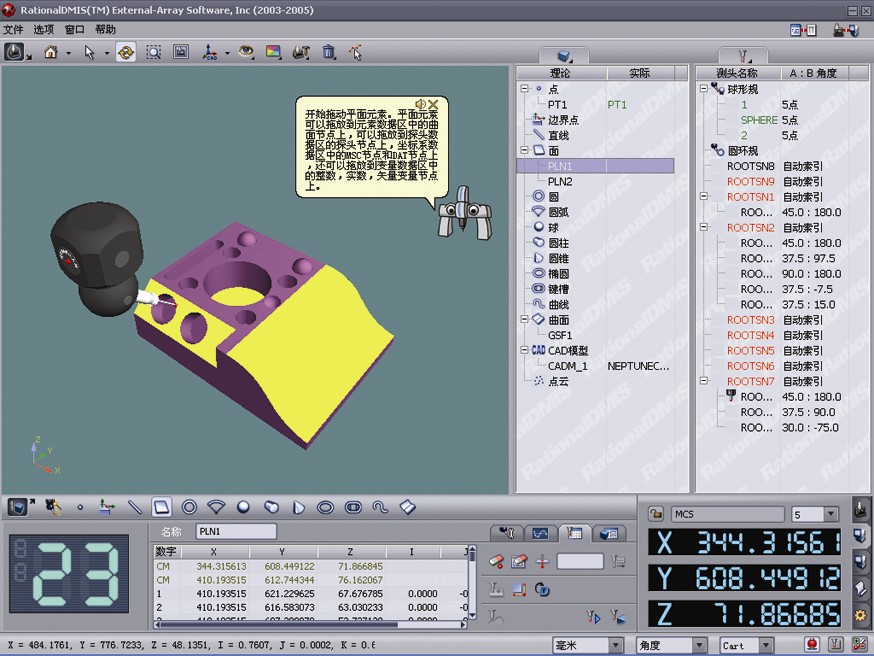Image resolution: width=874 pixels, height=656 pixels.
Task: Mute the speaker icon in help bubble
Action: point(422,105)
